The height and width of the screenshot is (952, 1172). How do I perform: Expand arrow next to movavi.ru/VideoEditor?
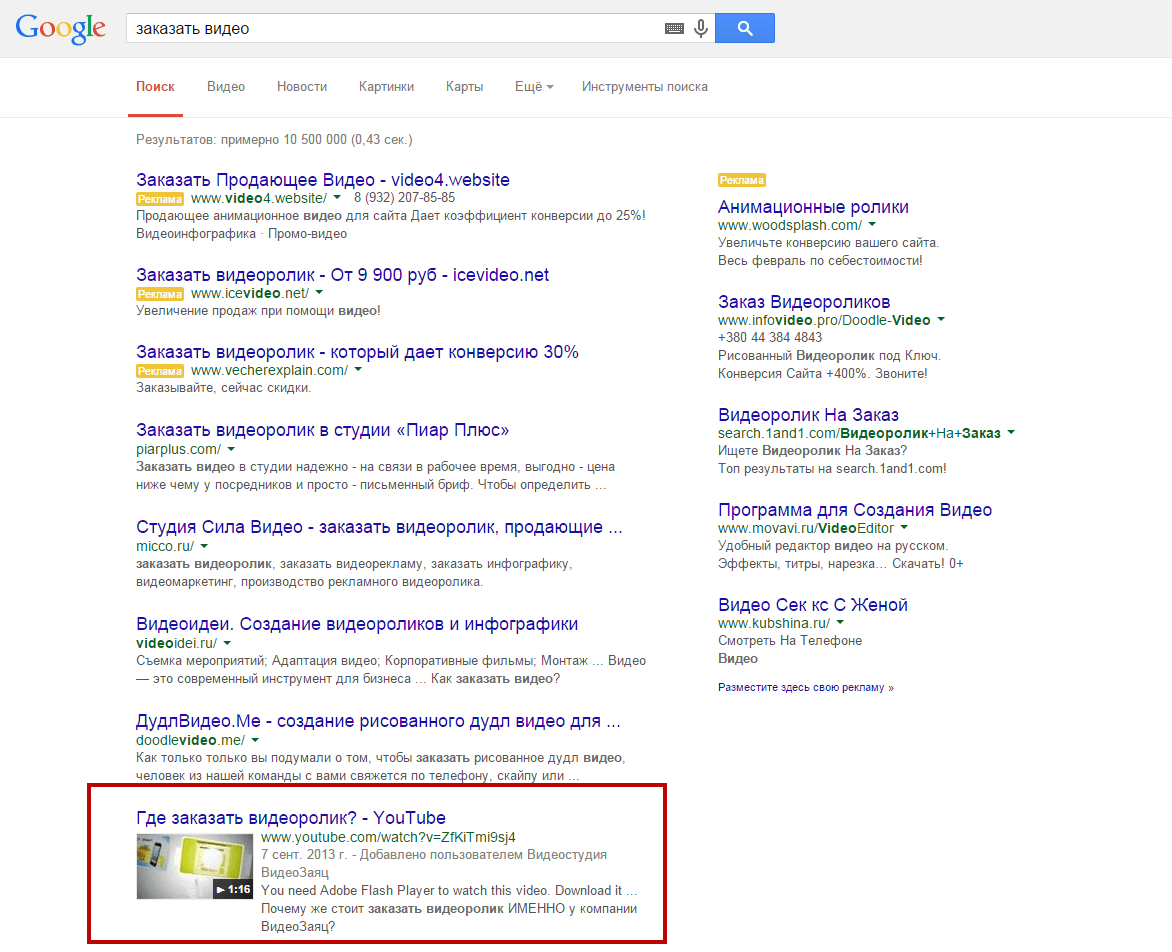pyautogui.click(x=904, y=528)
